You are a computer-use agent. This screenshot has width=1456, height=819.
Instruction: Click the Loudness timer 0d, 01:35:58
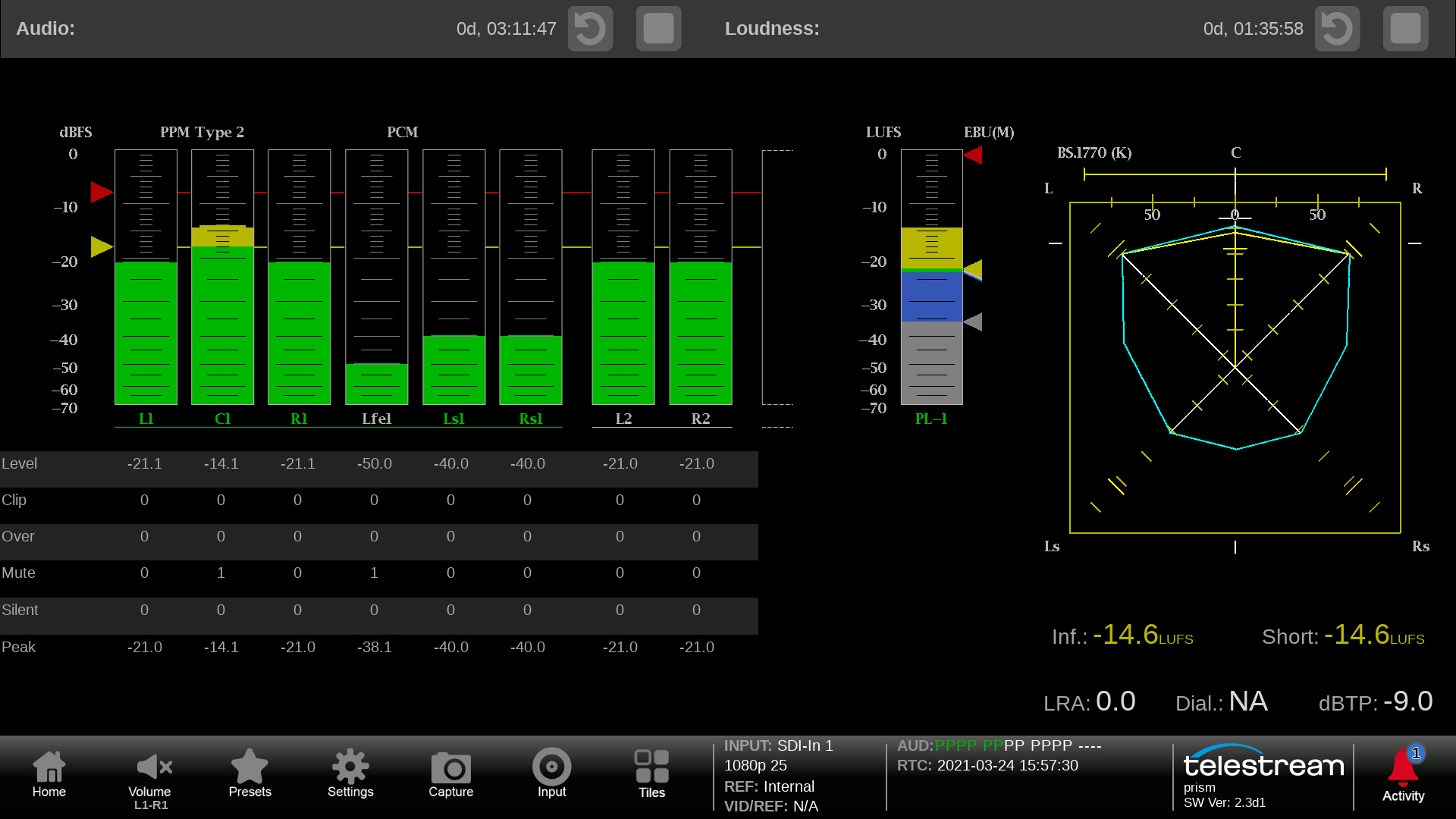click(1254, 29)
